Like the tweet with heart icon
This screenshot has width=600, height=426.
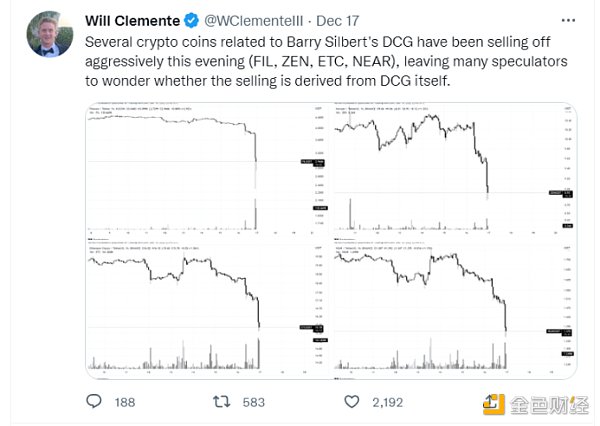tap(352, 402)
